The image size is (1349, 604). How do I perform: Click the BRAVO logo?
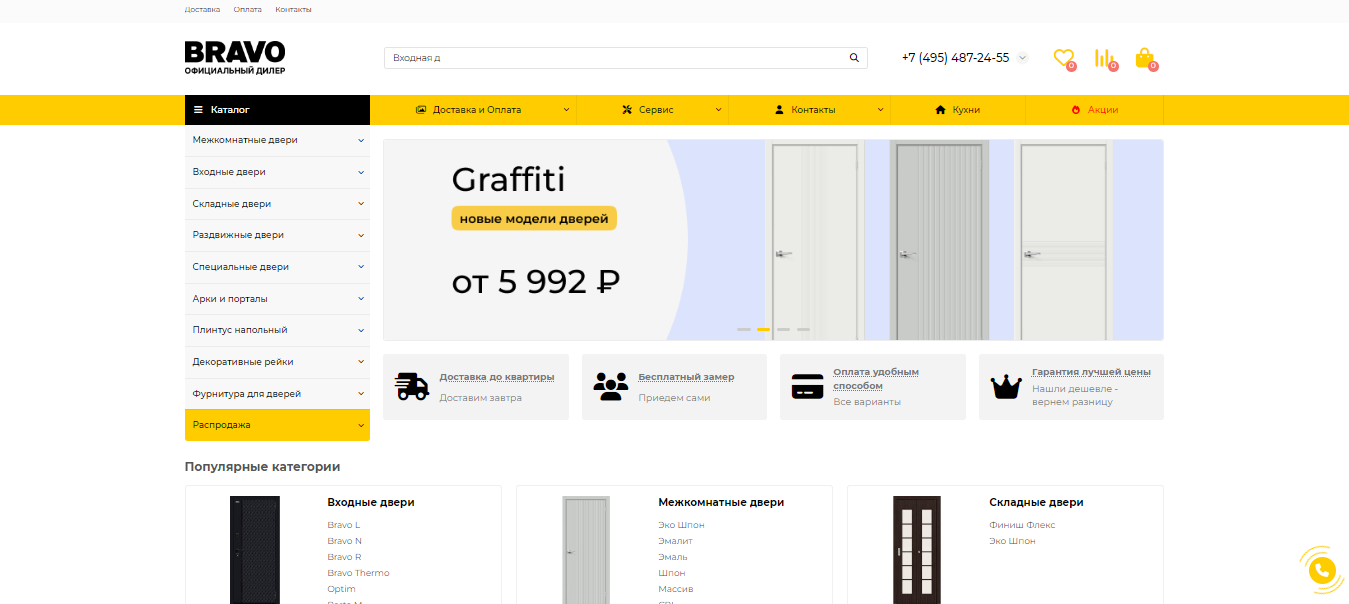point(235,58)
